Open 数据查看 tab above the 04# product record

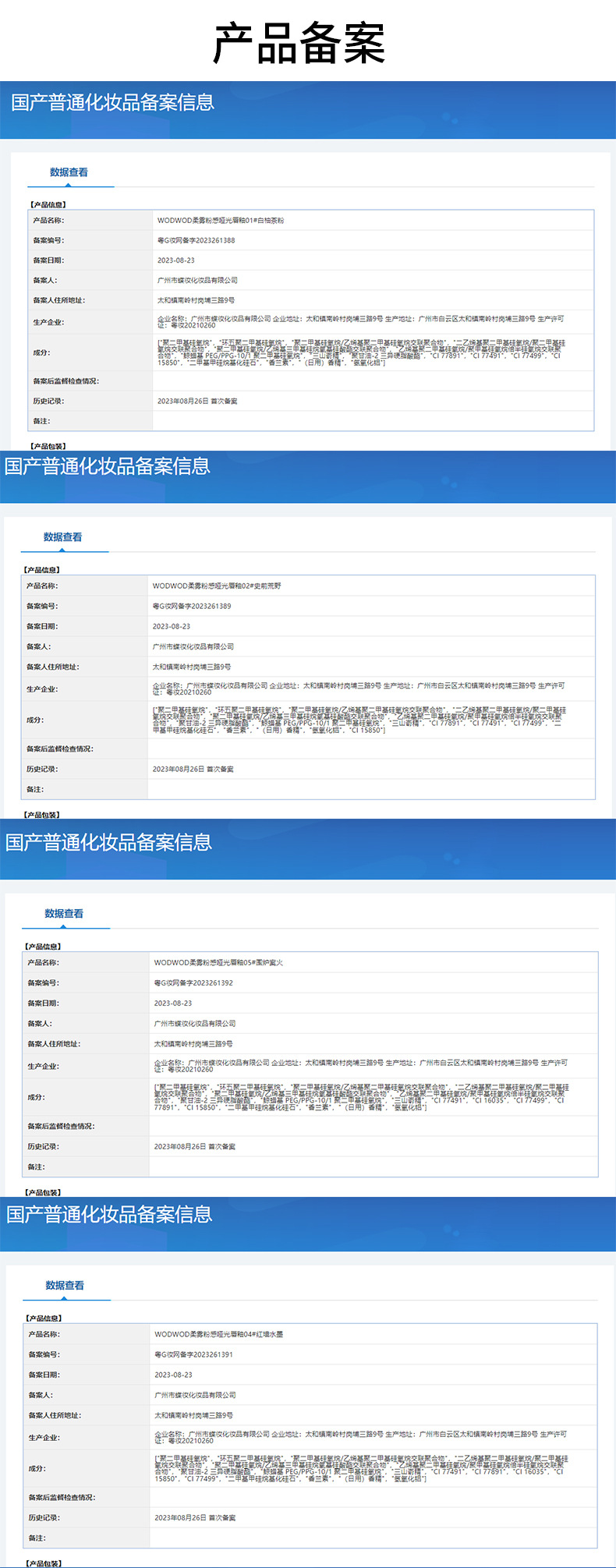(x=65, y=1286)
